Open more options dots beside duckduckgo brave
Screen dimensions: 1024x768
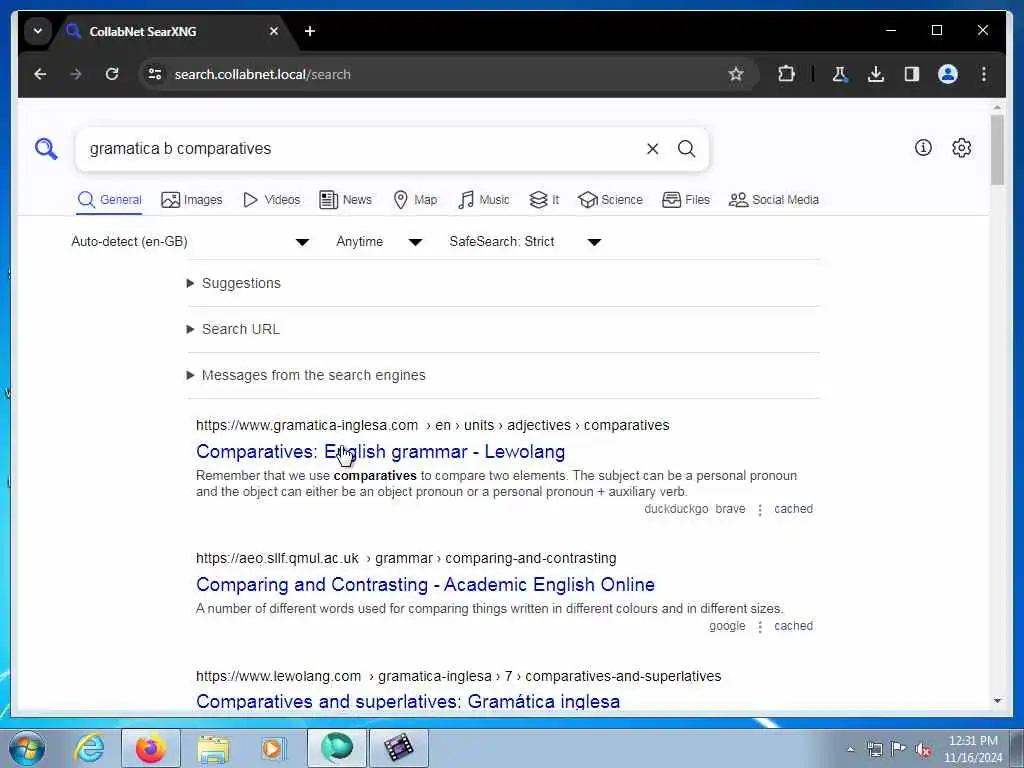tap(760, 509)
